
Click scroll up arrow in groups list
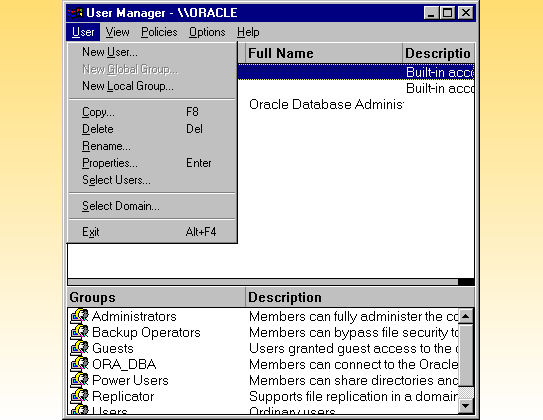(466, 316)
